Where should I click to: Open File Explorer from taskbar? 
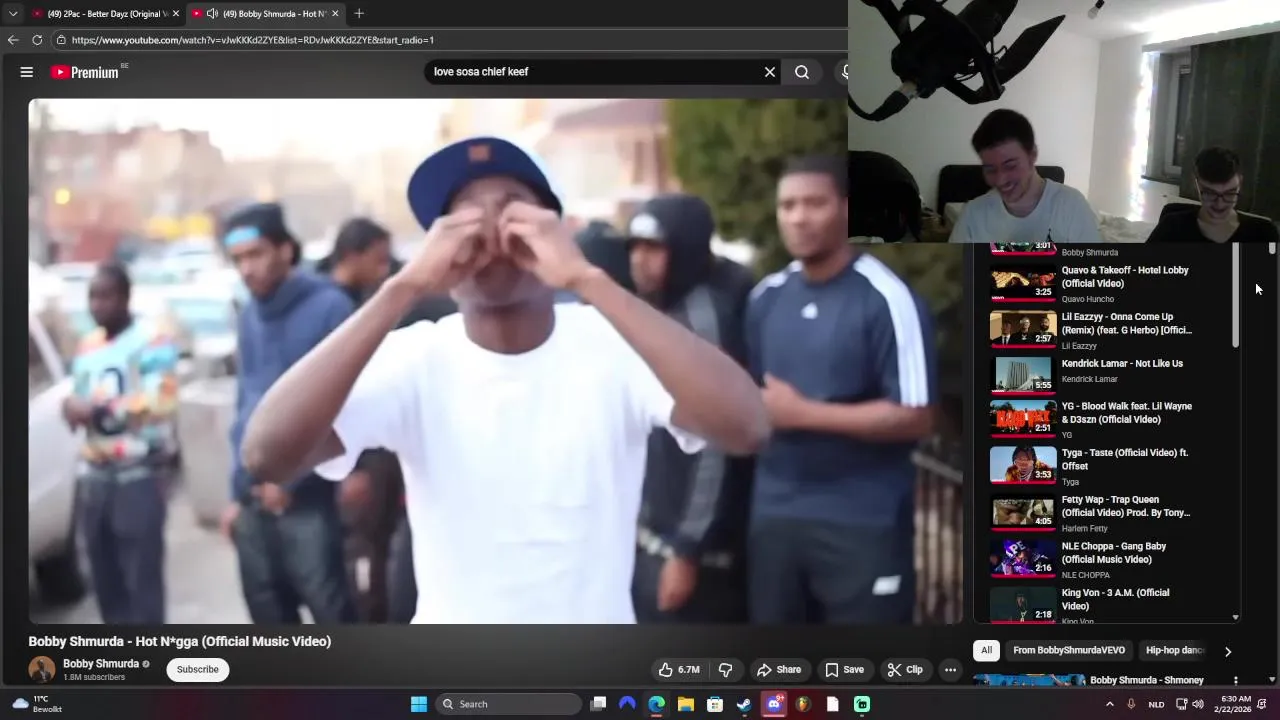coord(685,704)
